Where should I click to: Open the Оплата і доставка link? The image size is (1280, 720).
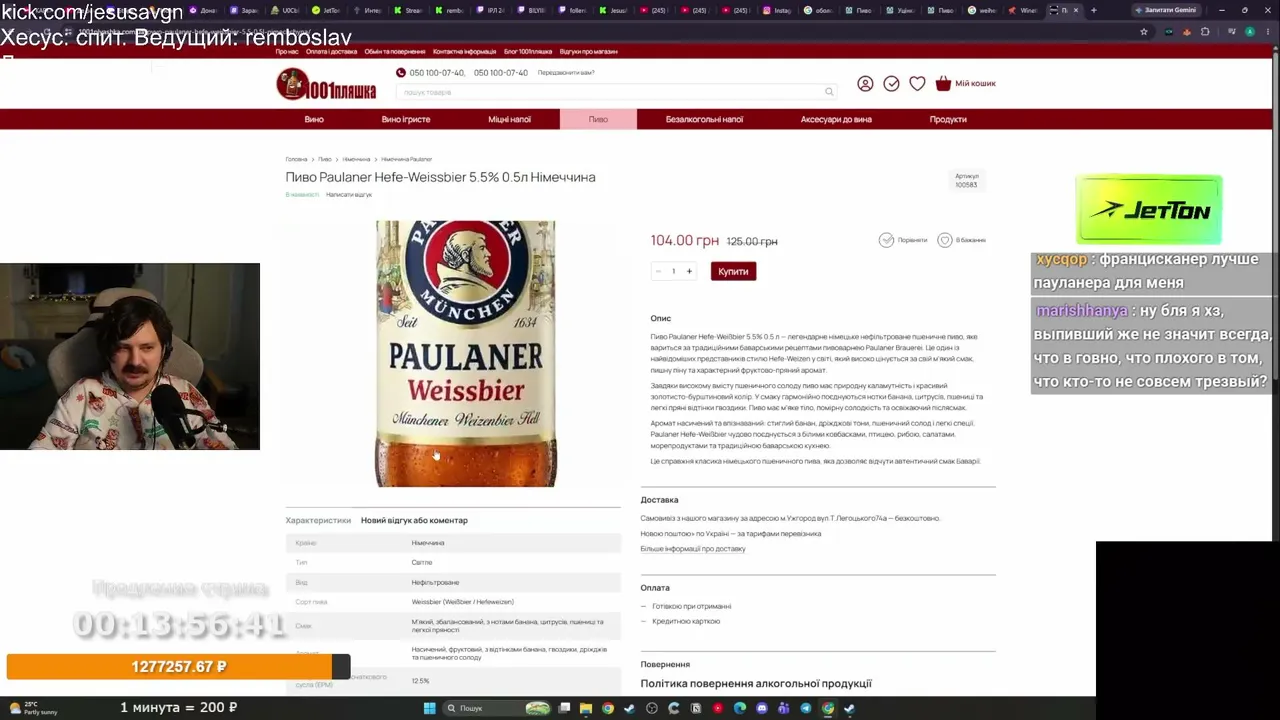331,51
